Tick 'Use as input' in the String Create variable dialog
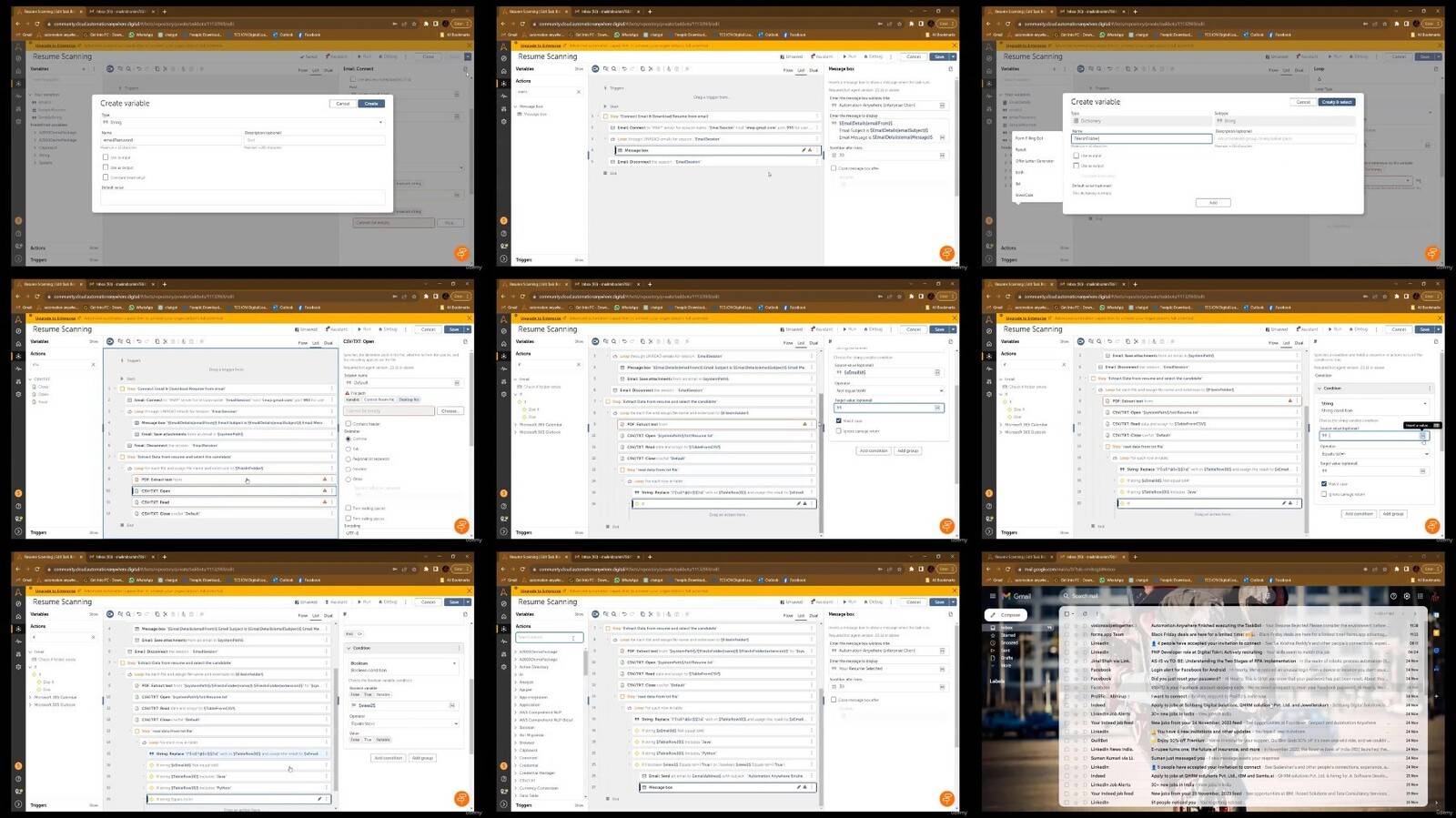The width and height of the screenshot is (1456, 818). pyautogui.click(x=106, y=157)
